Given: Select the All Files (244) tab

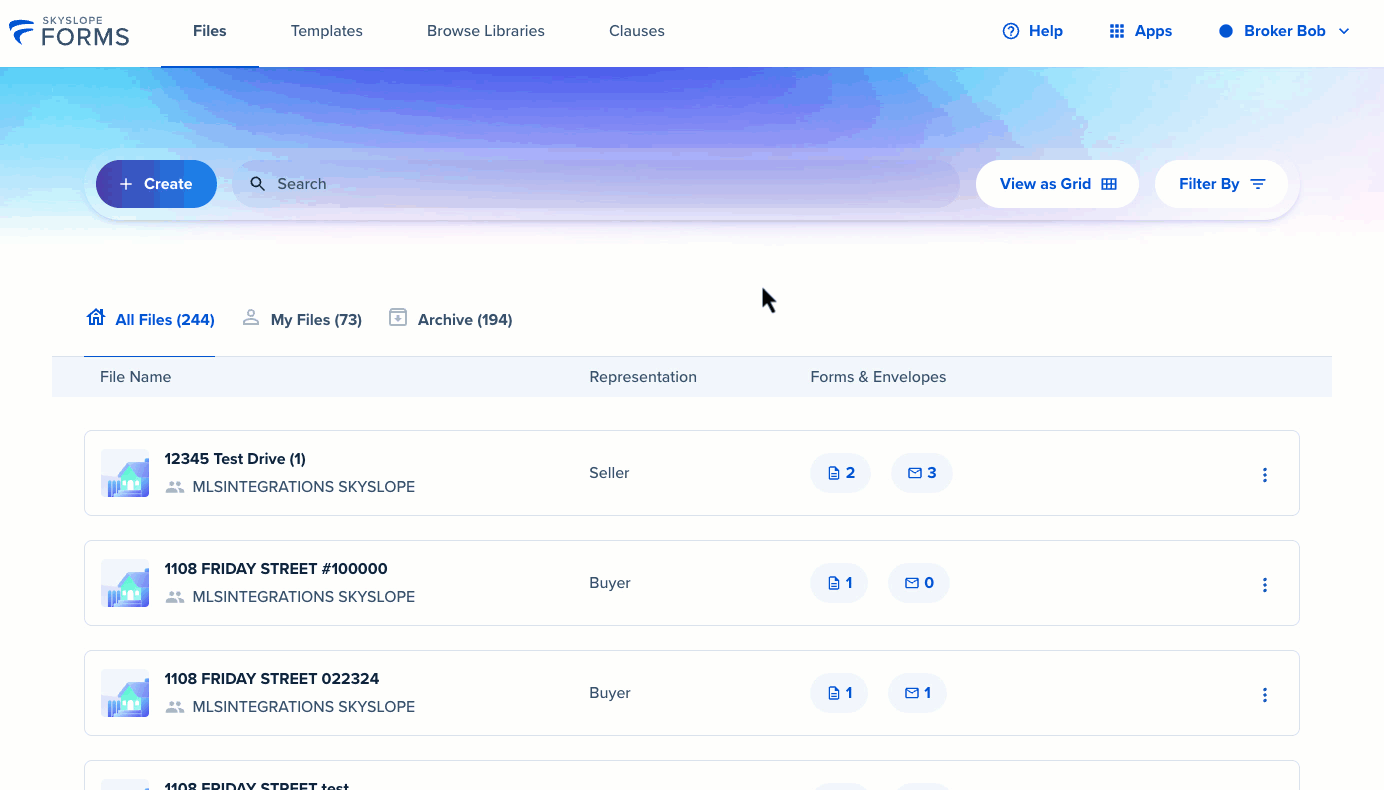Looking at the screenshot, I should coord(150,320).
